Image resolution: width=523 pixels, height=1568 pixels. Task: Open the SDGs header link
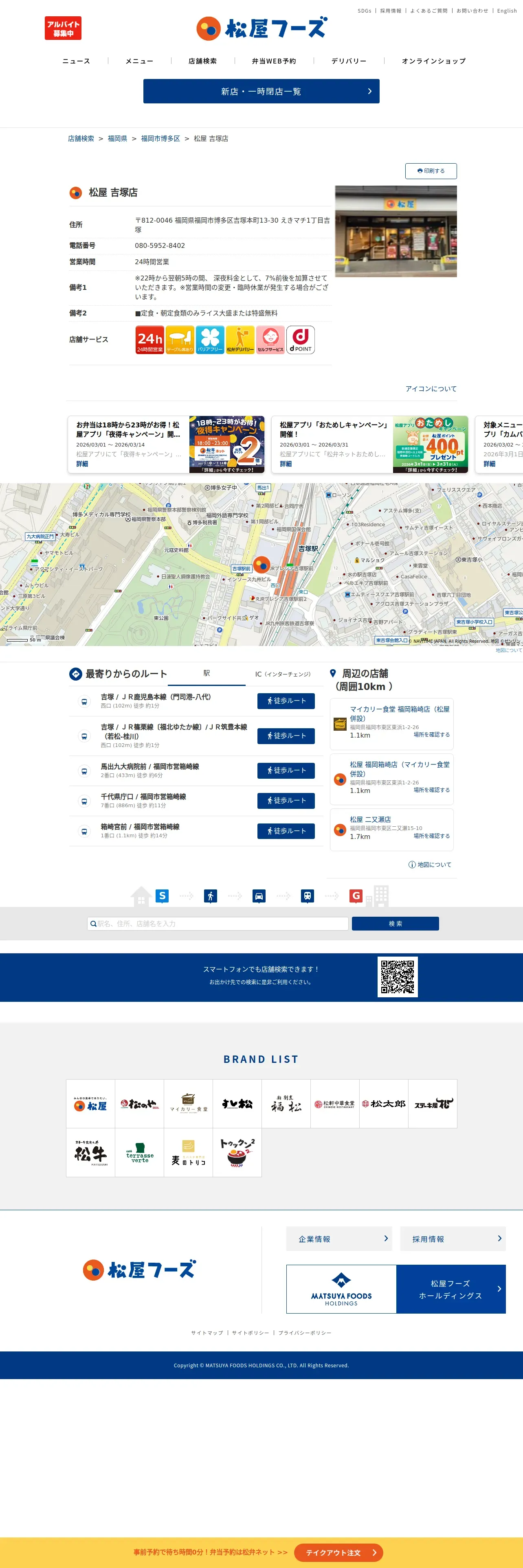[x=364, y=11]
